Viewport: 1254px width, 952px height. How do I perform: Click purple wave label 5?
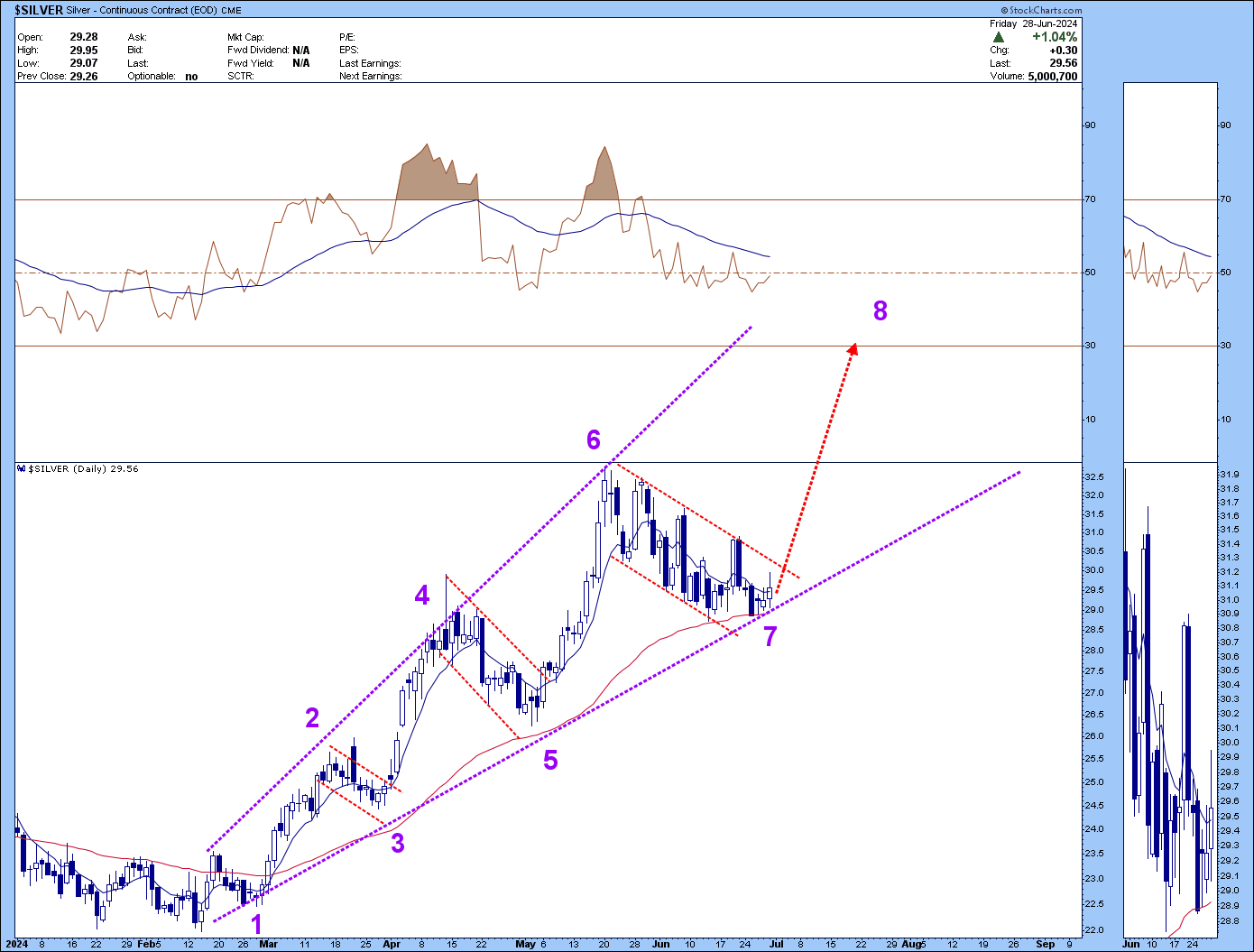pyautogui.click(x=550, y=760)
